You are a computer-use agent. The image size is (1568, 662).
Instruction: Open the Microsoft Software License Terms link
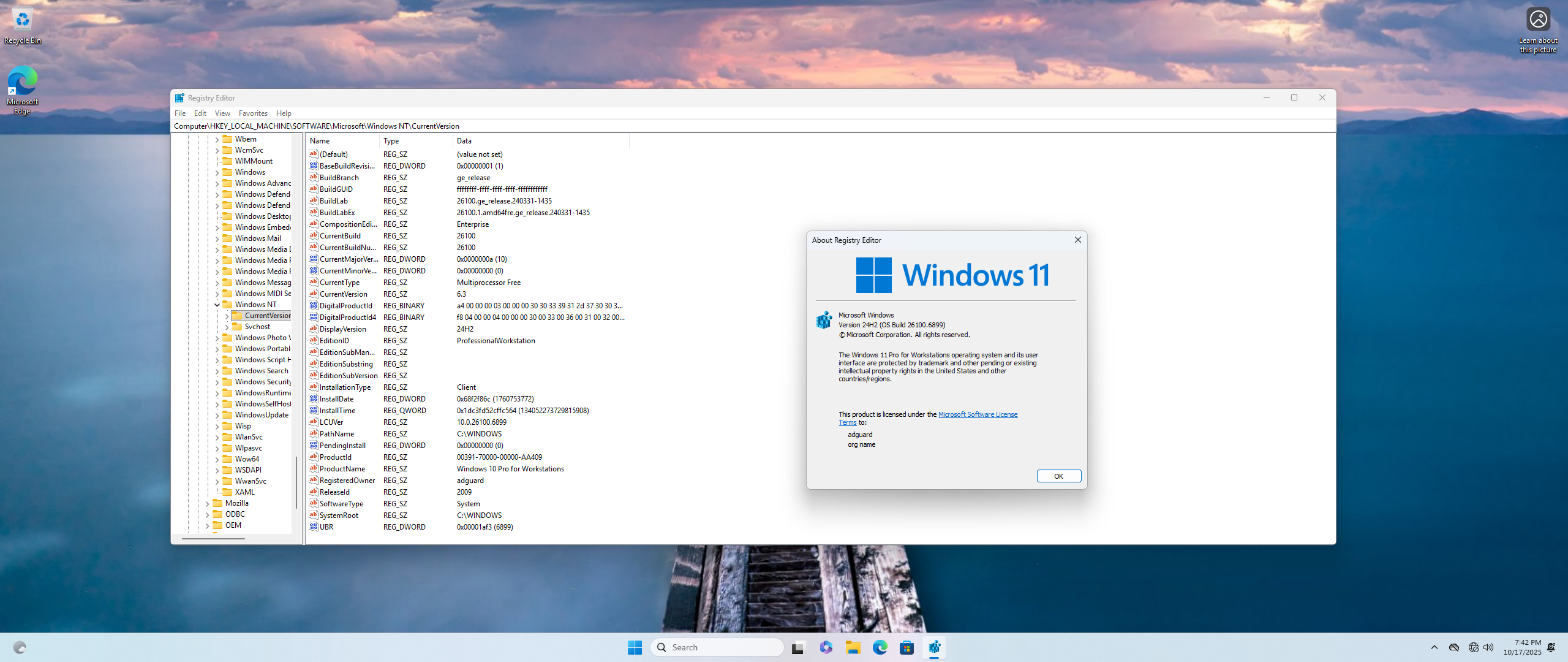pyautogui.click(x=978, y=414)
